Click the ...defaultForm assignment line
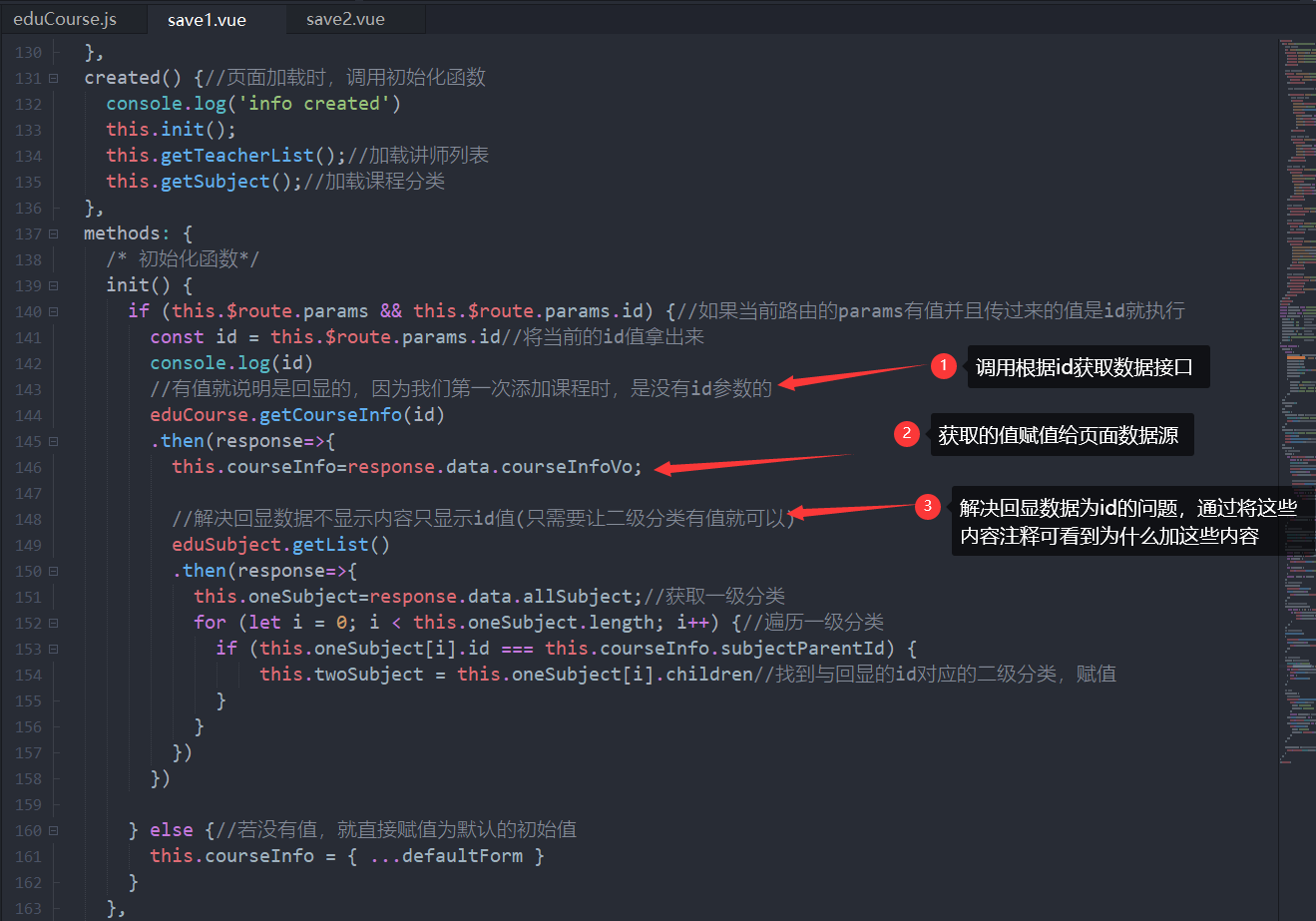The height and width of the screenshot is (921, 1316). coord(347,856)
